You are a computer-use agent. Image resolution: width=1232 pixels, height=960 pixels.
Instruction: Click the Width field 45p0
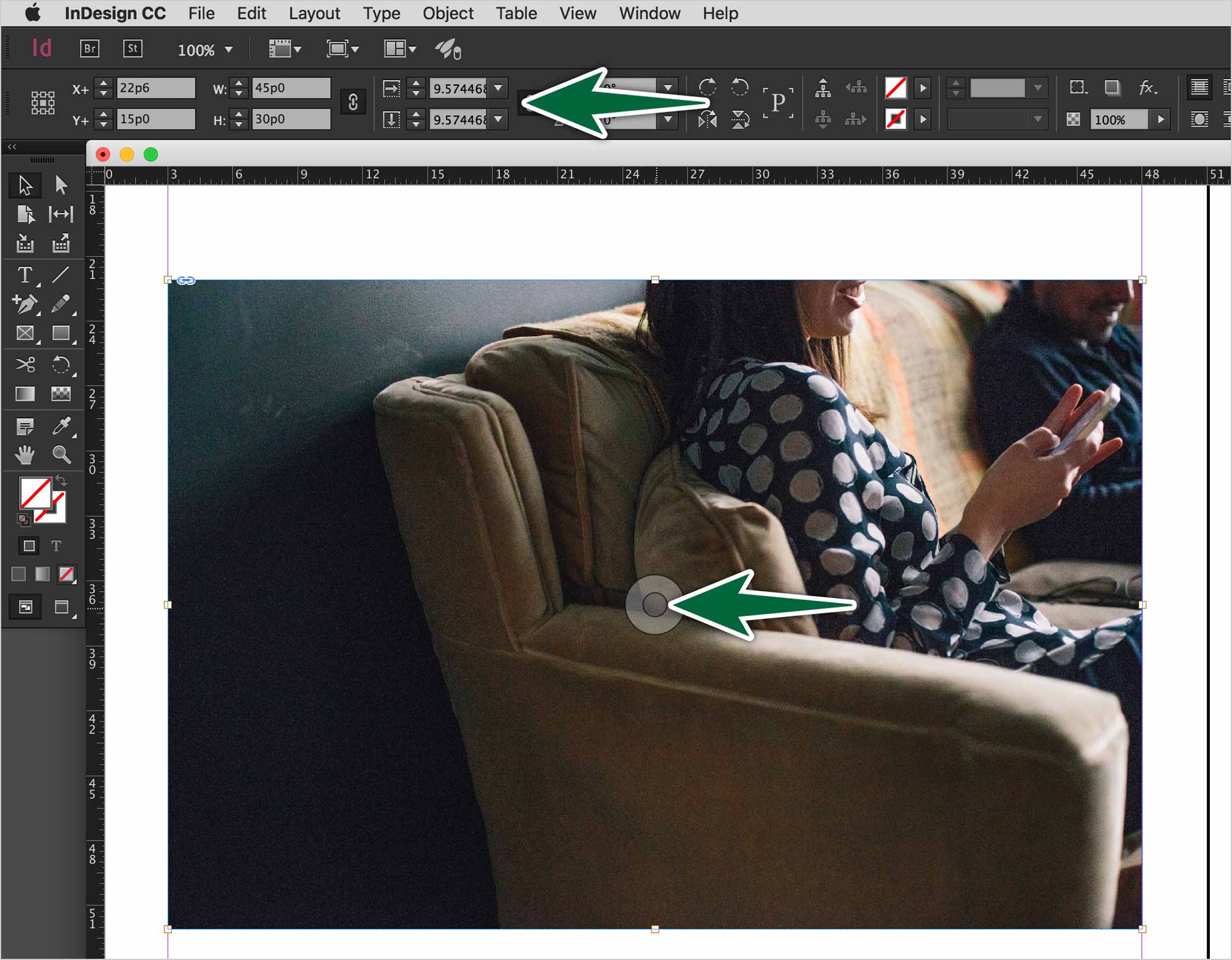[291, 88]
